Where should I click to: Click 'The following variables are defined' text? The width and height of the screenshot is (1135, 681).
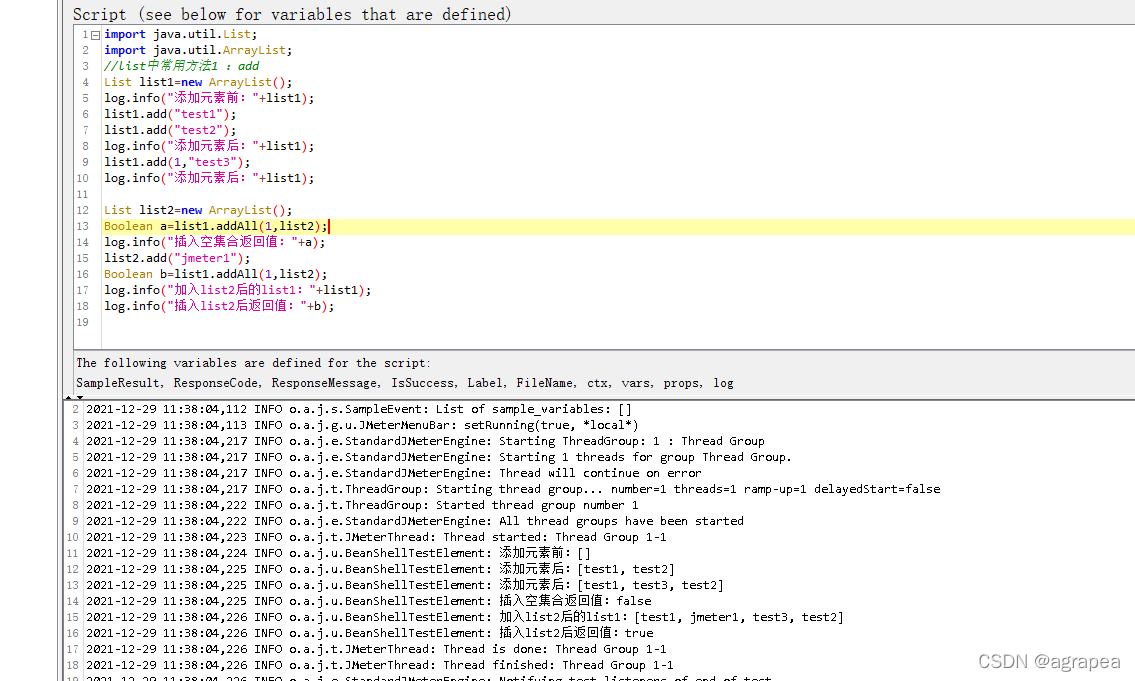pos(253,363)
